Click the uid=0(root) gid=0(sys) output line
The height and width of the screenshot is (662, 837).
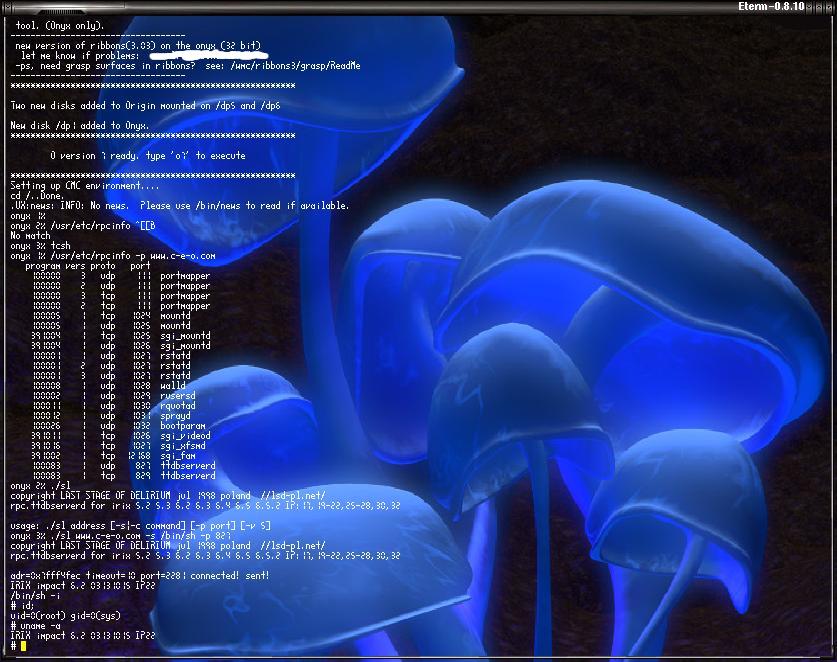click(x=58, y=616)
